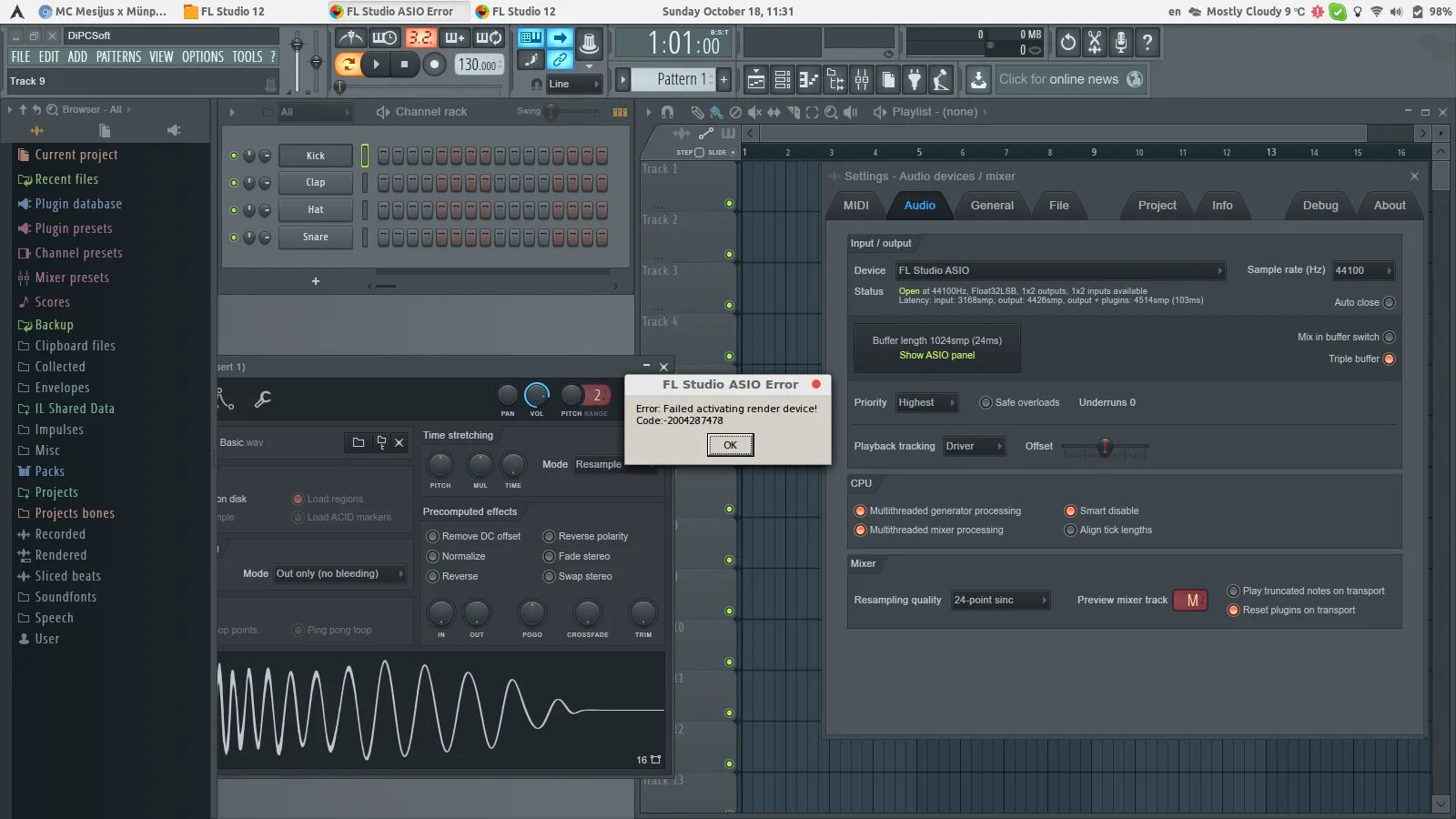Open the Device FL Studio ASIO dropdown
Image resolution: width=1456 pixels, height=819 pixels.
click(1060, 270)
